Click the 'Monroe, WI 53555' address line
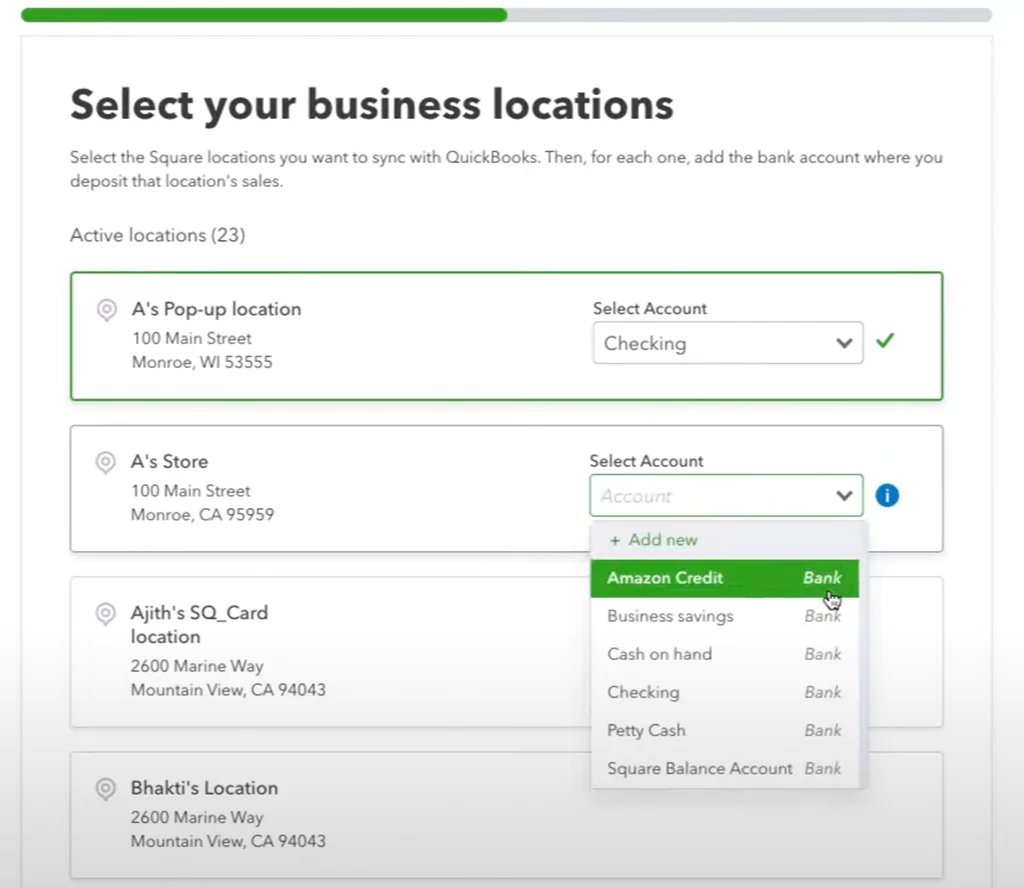 202,362
